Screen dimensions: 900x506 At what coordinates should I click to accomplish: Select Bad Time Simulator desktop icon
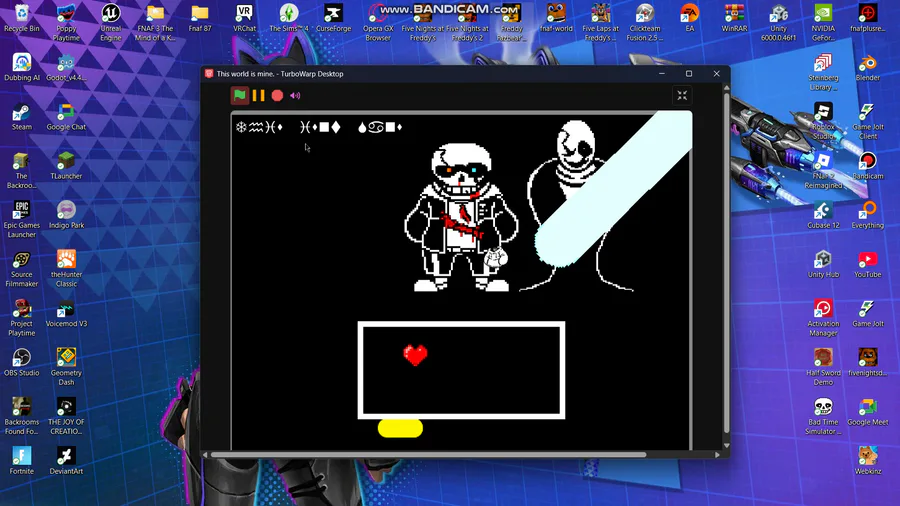click(x=823, y=417)
